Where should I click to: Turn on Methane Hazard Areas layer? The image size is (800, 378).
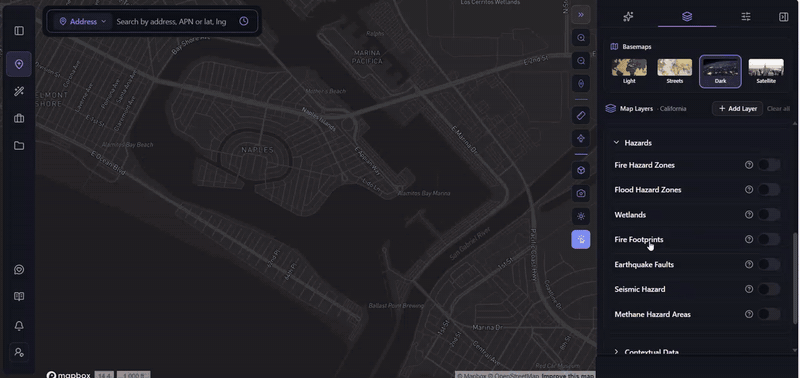point(769,314)
